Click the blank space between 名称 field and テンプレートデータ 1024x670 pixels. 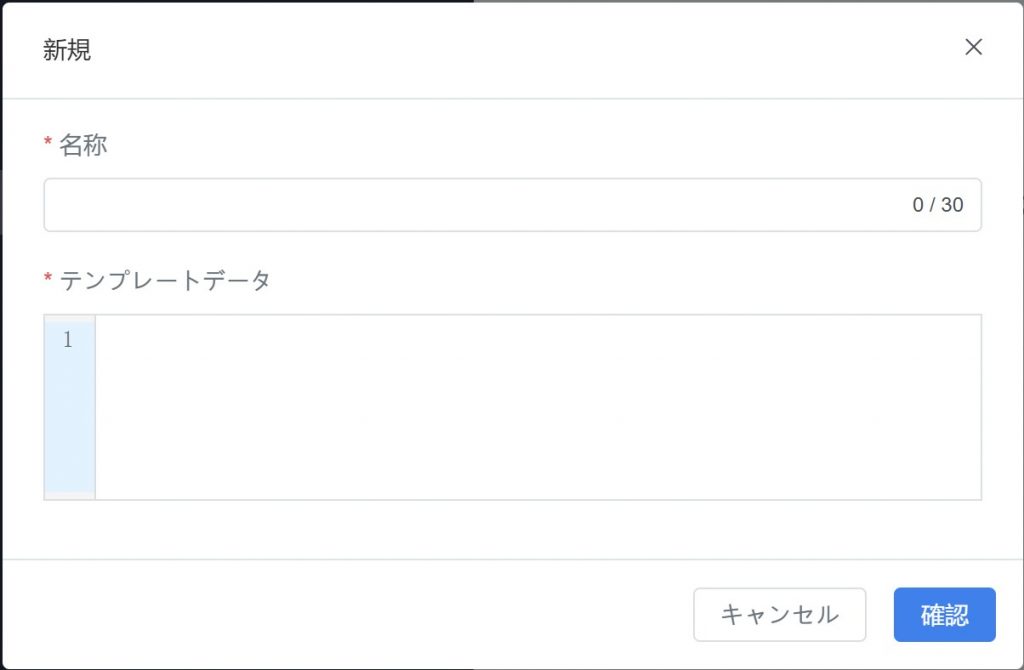[x=500, y=250]
